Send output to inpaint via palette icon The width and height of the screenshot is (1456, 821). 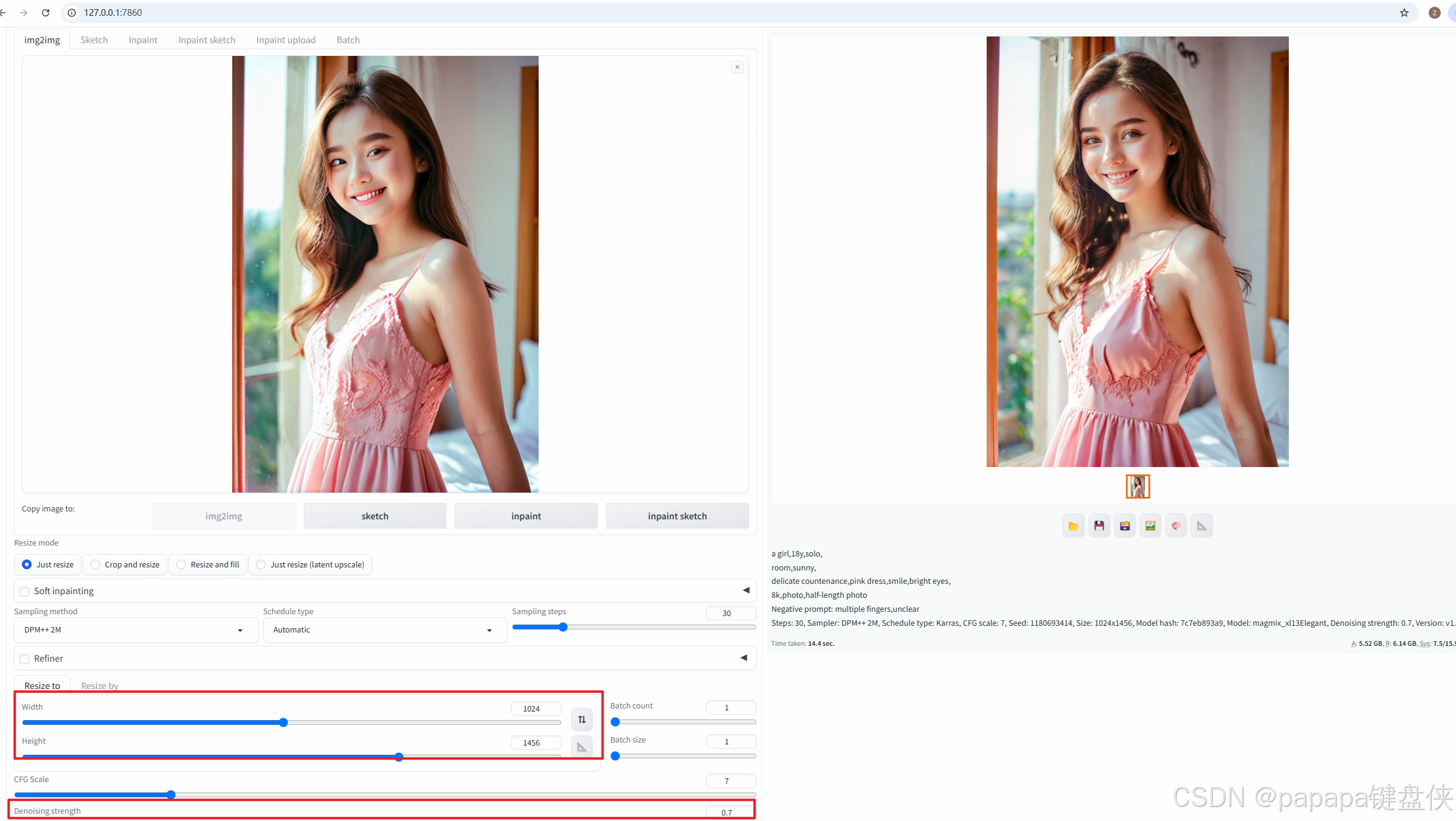tap(1176, 526)
